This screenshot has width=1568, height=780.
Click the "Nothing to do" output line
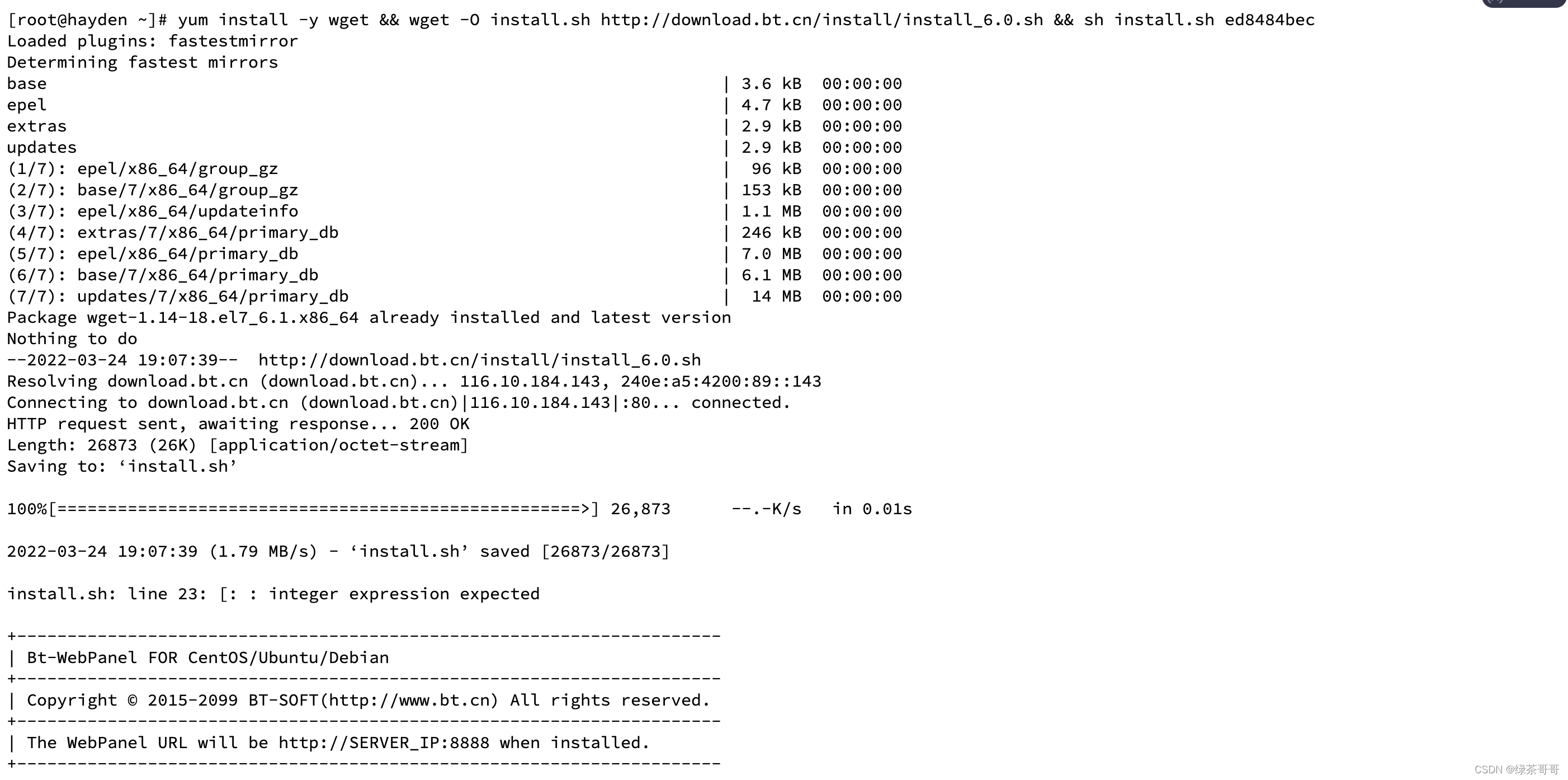72,339
